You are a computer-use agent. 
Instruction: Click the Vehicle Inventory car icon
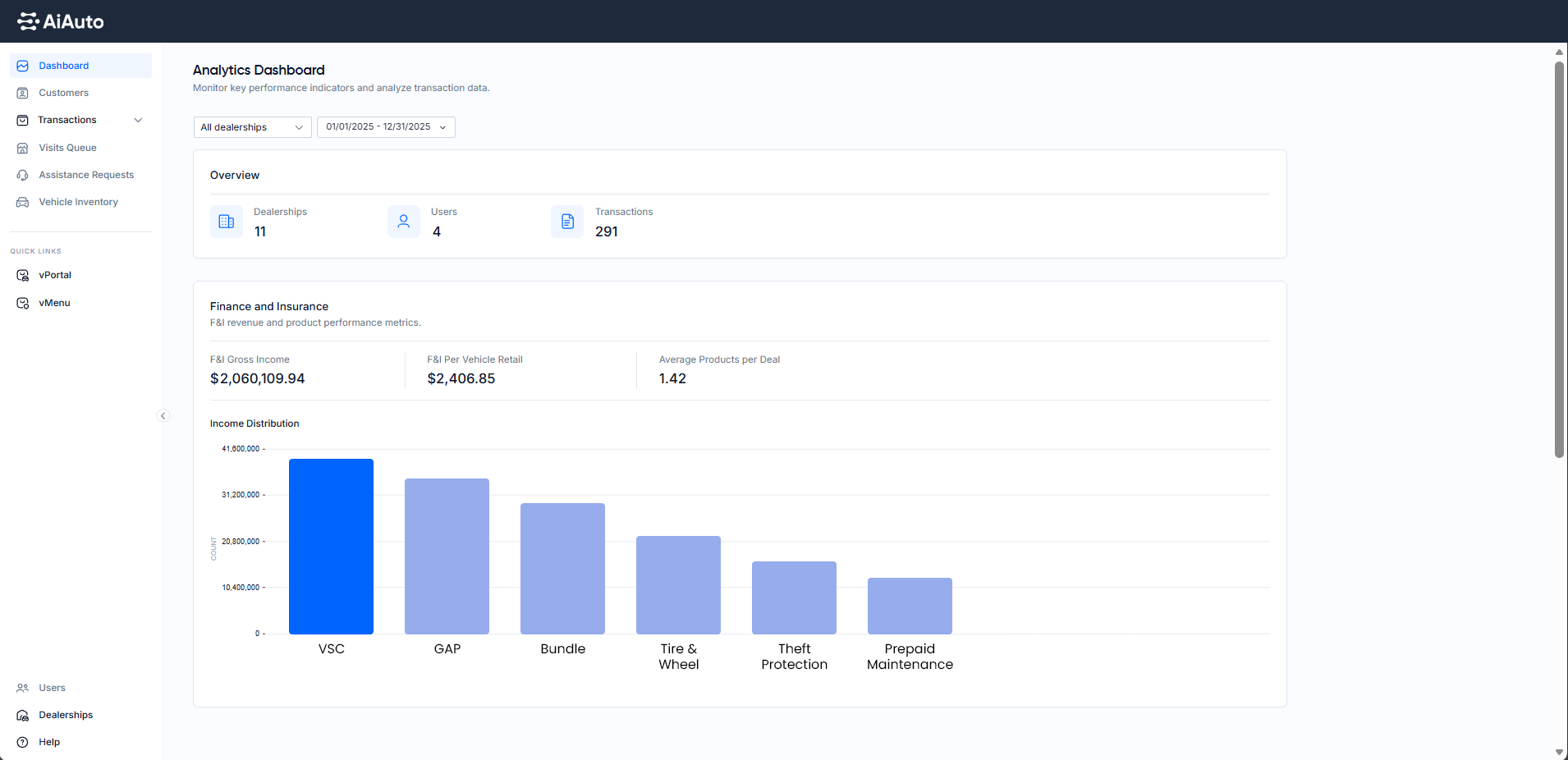[23, 202]
